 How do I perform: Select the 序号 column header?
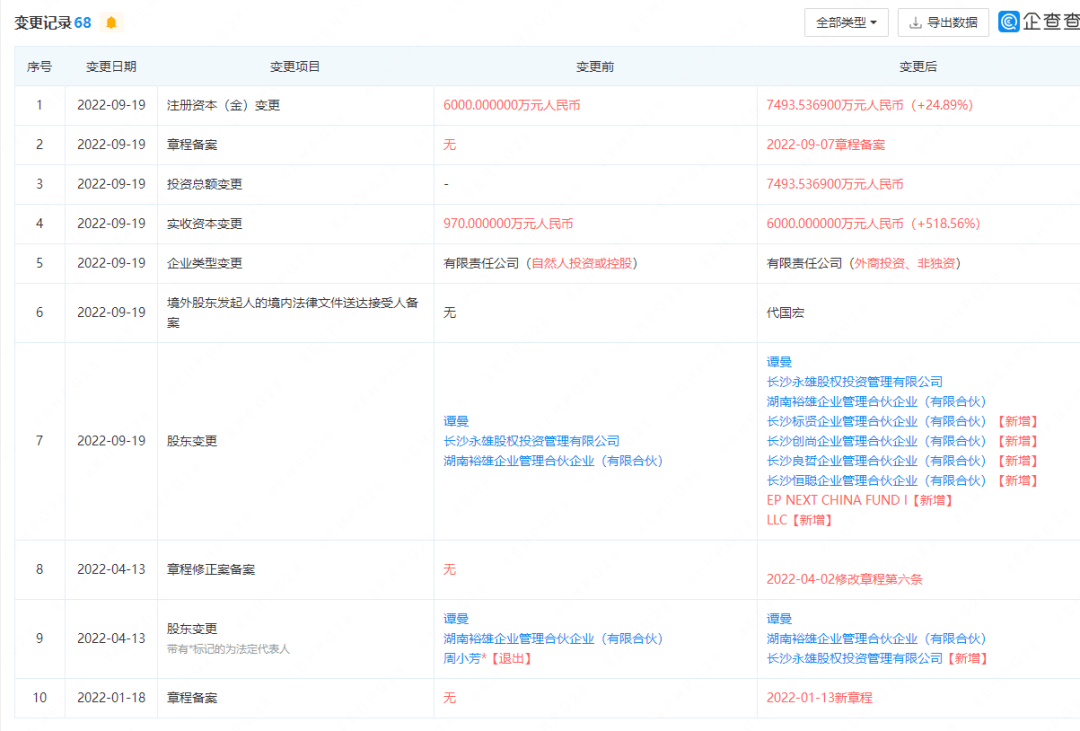(x=39, y=67)
